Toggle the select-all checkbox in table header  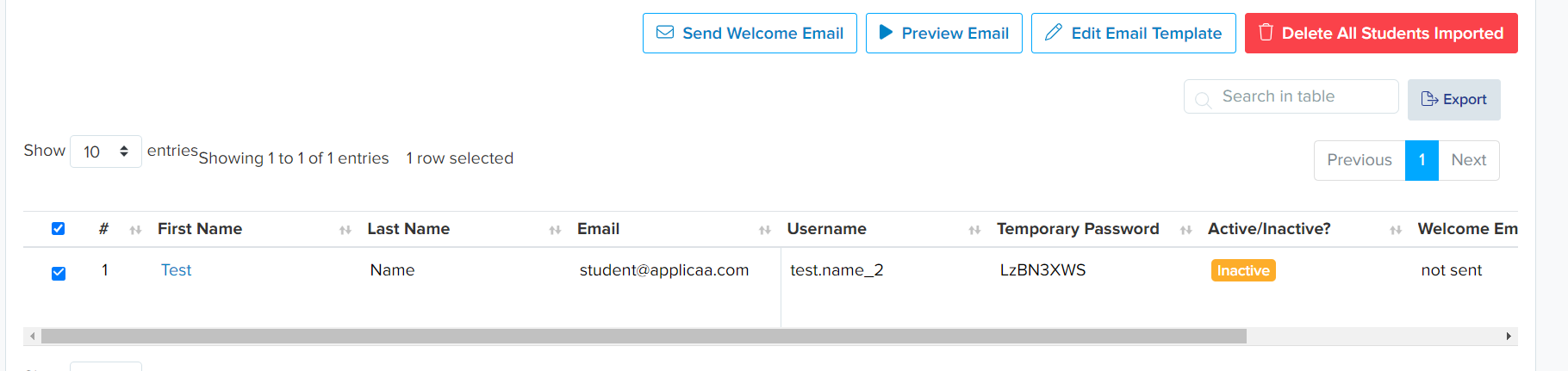pos(59,229)
